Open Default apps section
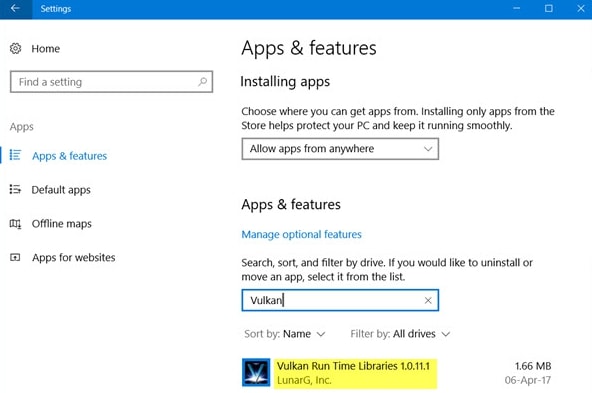Viewport: 592px width, 393px height. 61,190
